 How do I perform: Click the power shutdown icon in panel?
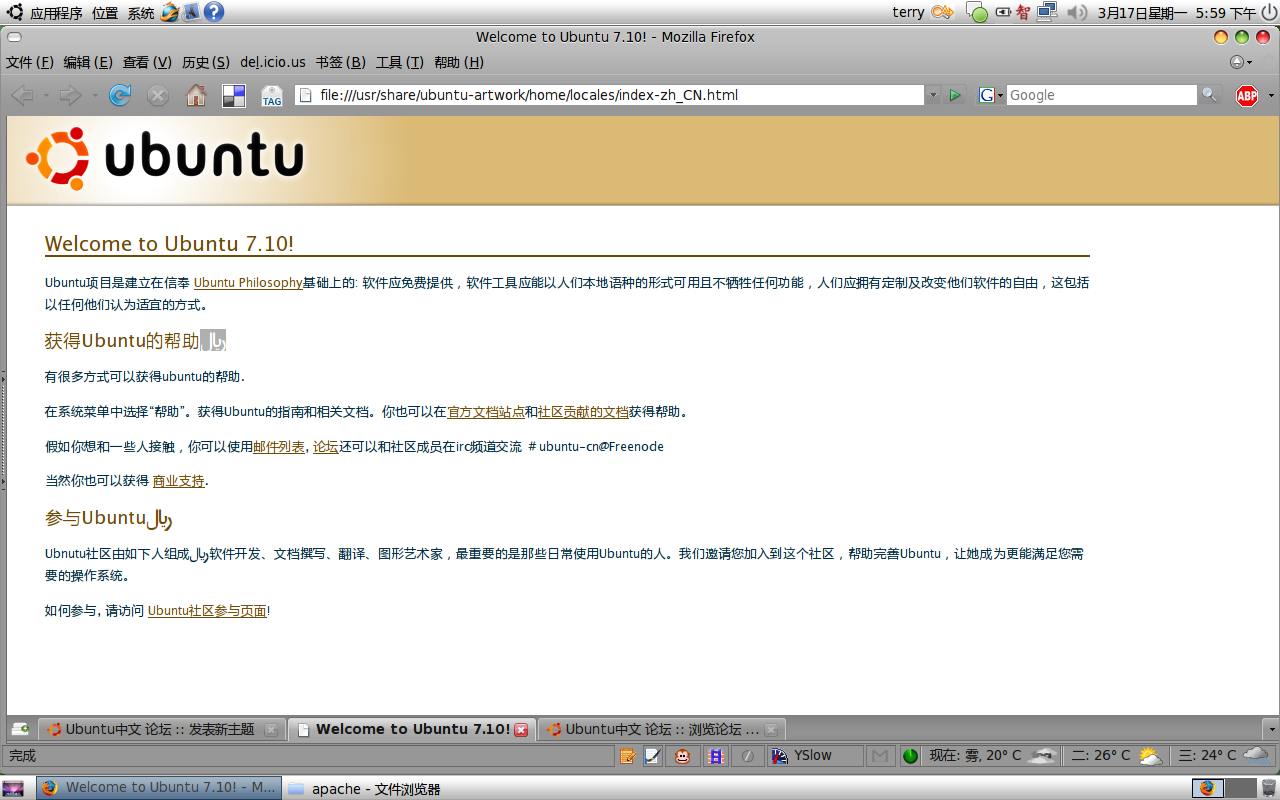(x=1268, y=12)
